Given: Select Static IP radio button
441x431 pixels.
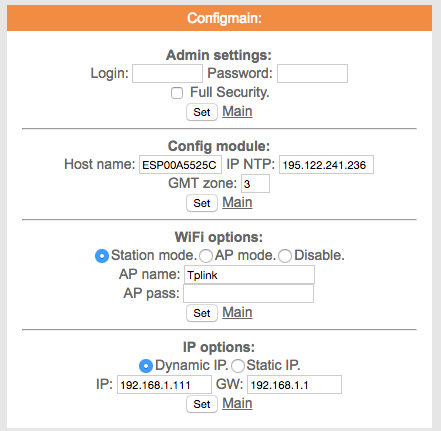Looking at the screenshot, I should (x=238, y=366).
